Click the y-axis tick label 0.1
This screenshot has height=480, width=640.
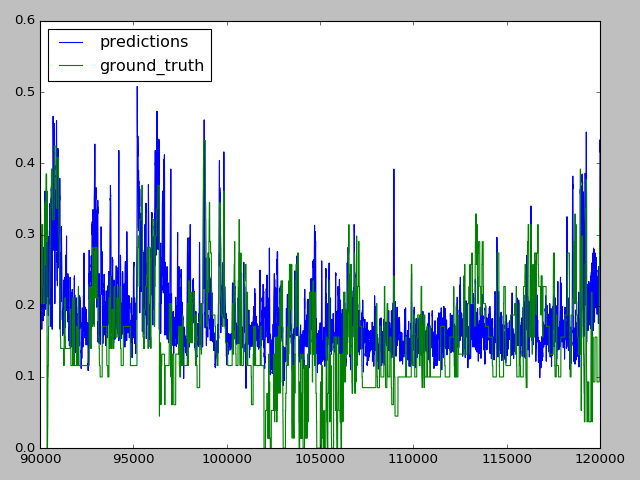tap(25, 376)
